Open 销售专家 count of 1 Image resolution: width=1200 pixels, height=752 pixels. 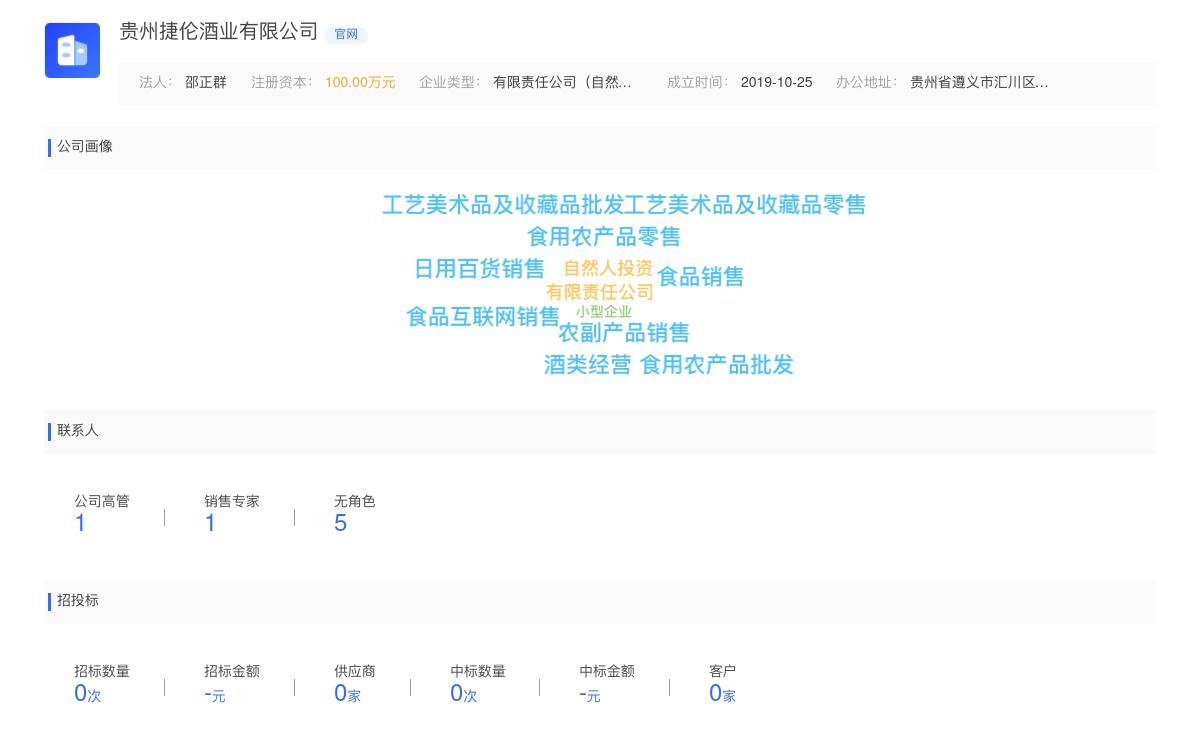click(x=210, y=523)
